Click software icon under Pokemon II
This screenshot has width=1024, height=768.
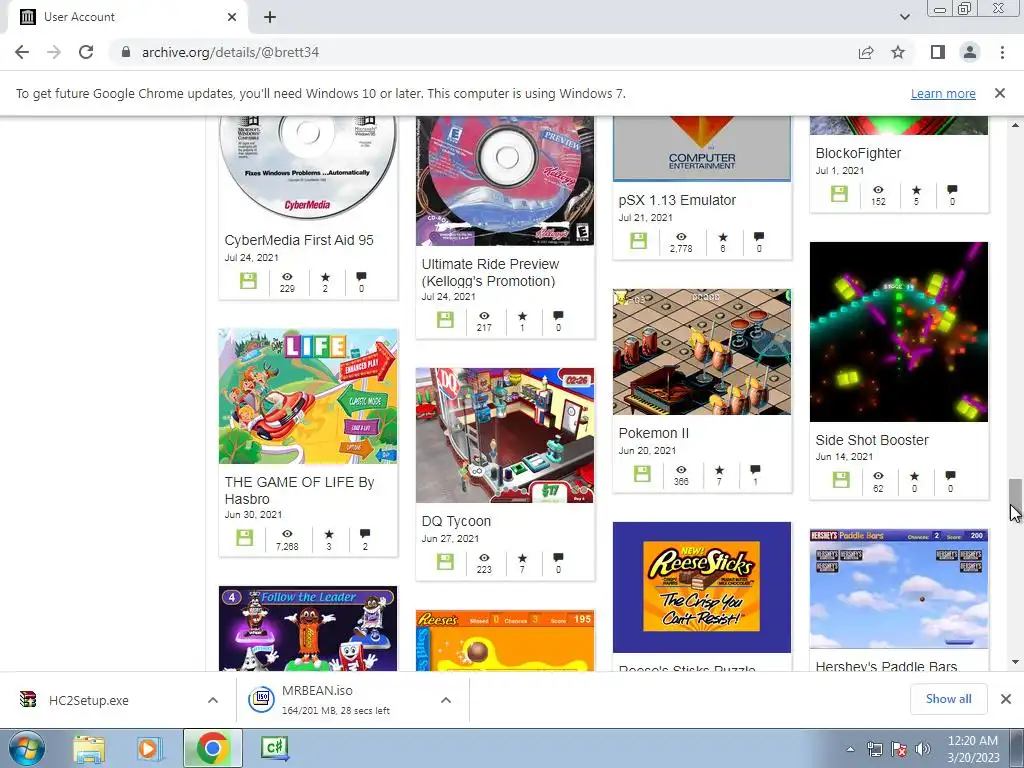click(x=642, y=473)
